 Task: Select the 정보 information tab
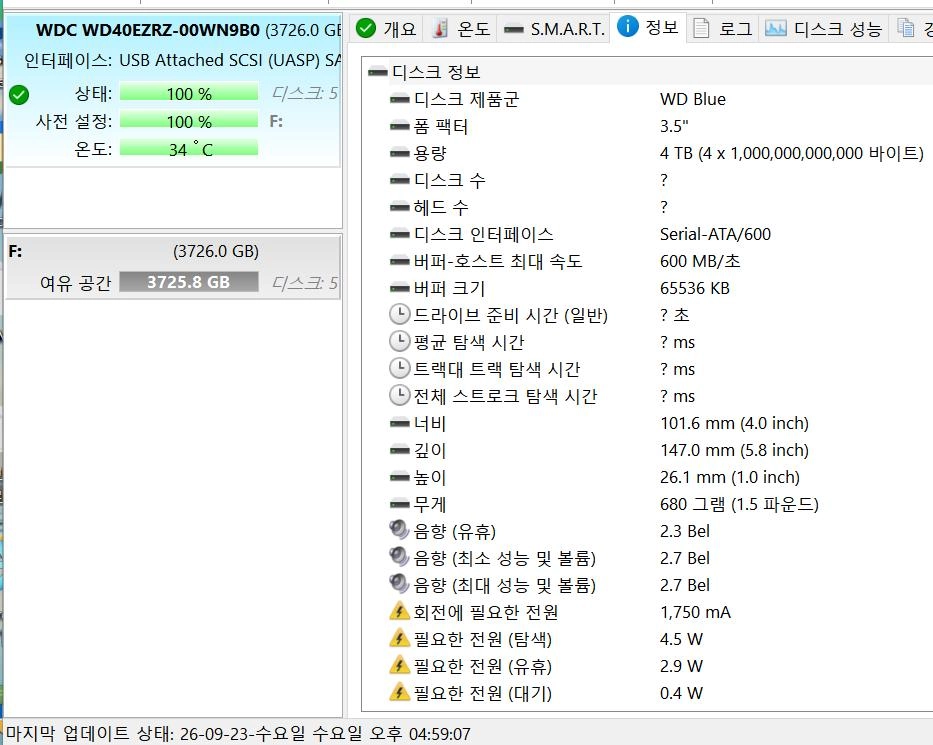(x=648, y=27)
